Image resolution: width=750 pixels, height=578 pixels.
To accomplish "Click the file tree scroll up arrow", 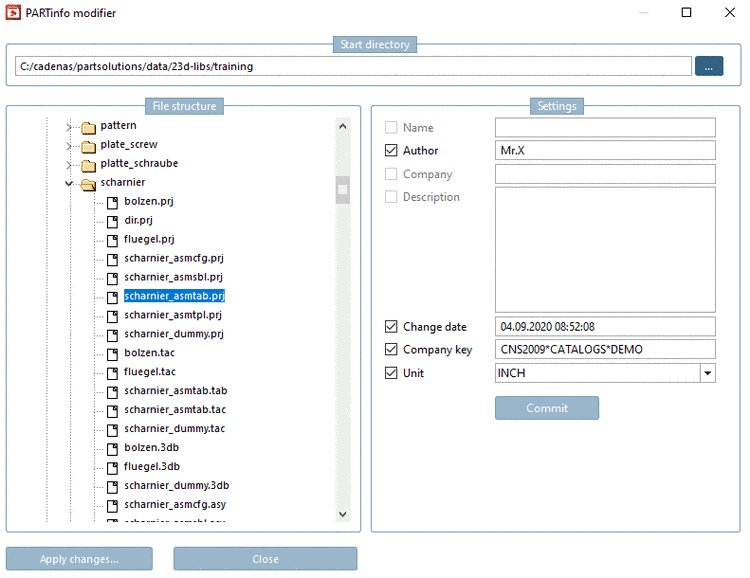I will click(342, 126).
